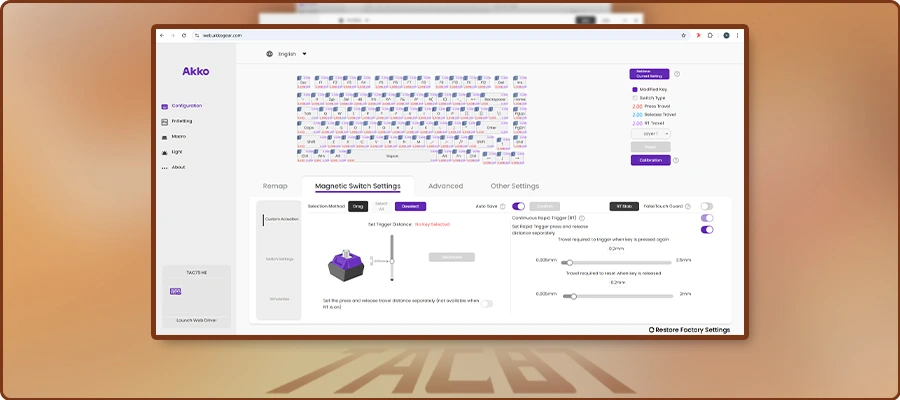Click Retrieve Current Setting button
Viewport: 900px width, 400px height.
[649, 74]
